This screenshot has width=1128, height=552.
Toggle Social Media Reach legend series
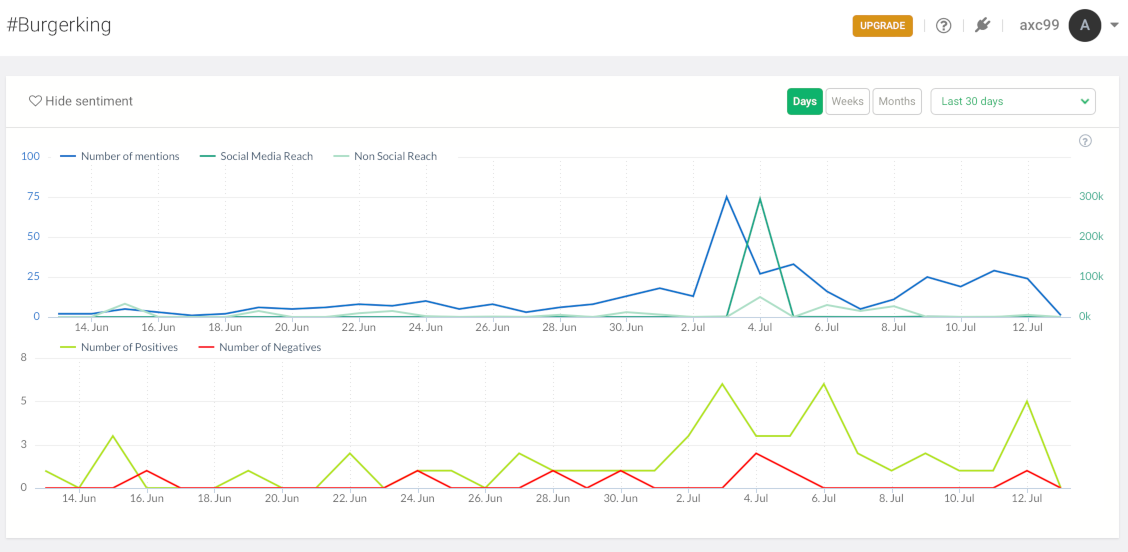[256, 156]
